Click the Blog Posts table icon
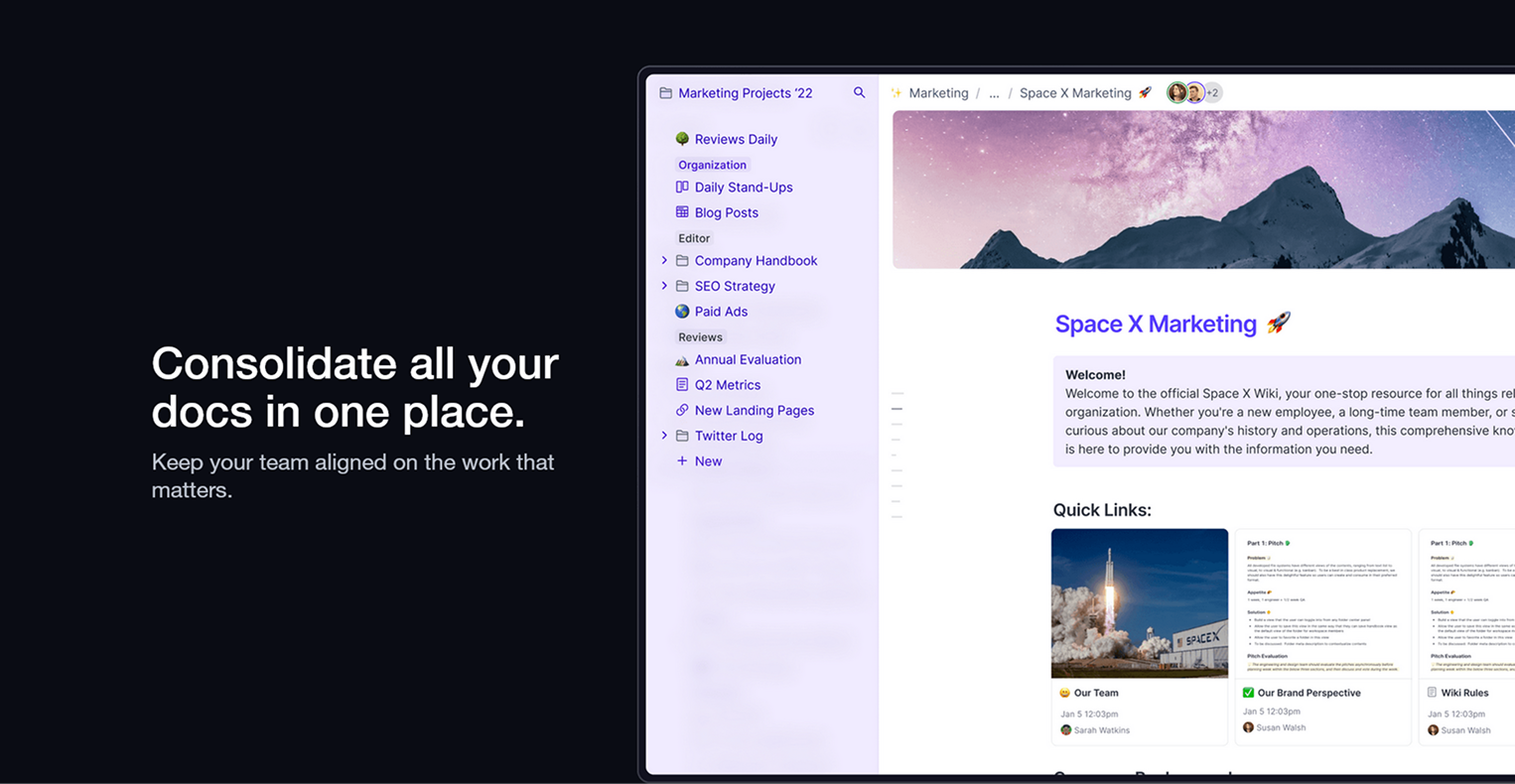 pos(682,212)
